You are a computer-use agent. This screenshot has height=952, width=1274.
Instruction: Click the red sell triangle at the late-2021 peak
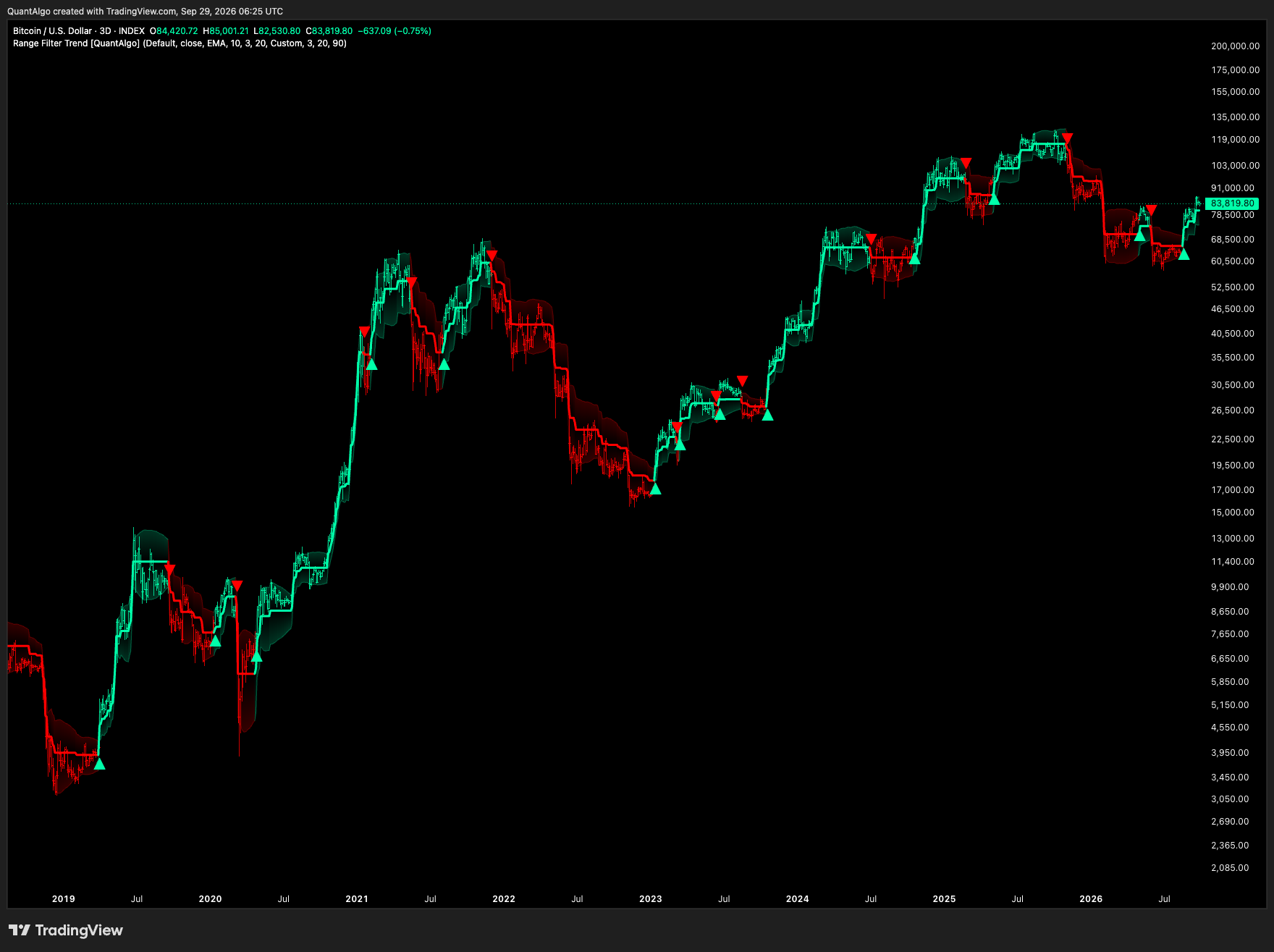click(492, 256)
